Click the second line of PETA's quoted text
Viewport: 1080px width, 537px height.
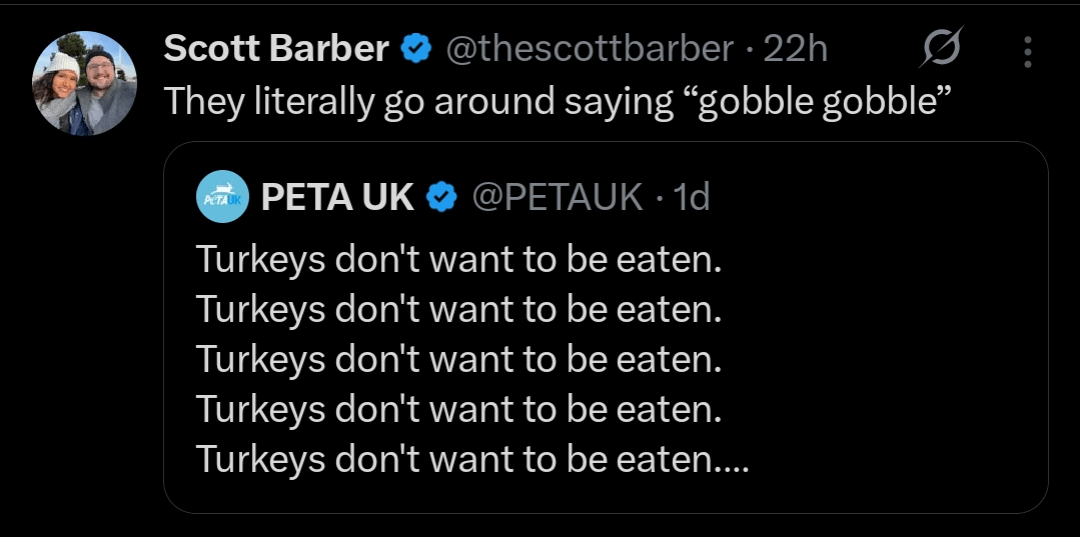[458, 309]
